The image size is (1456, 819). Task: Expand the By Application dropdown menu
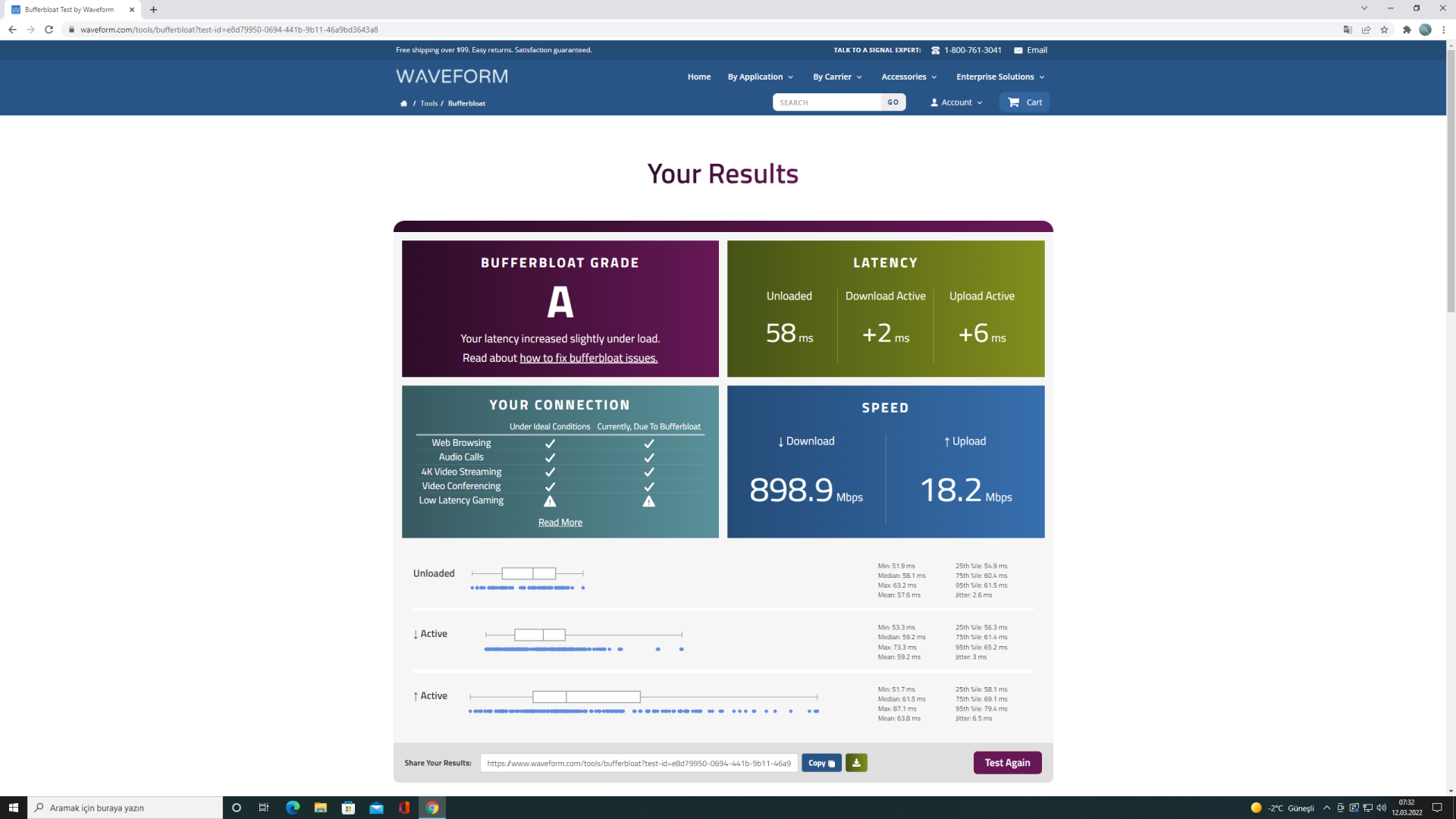[760, 77]
